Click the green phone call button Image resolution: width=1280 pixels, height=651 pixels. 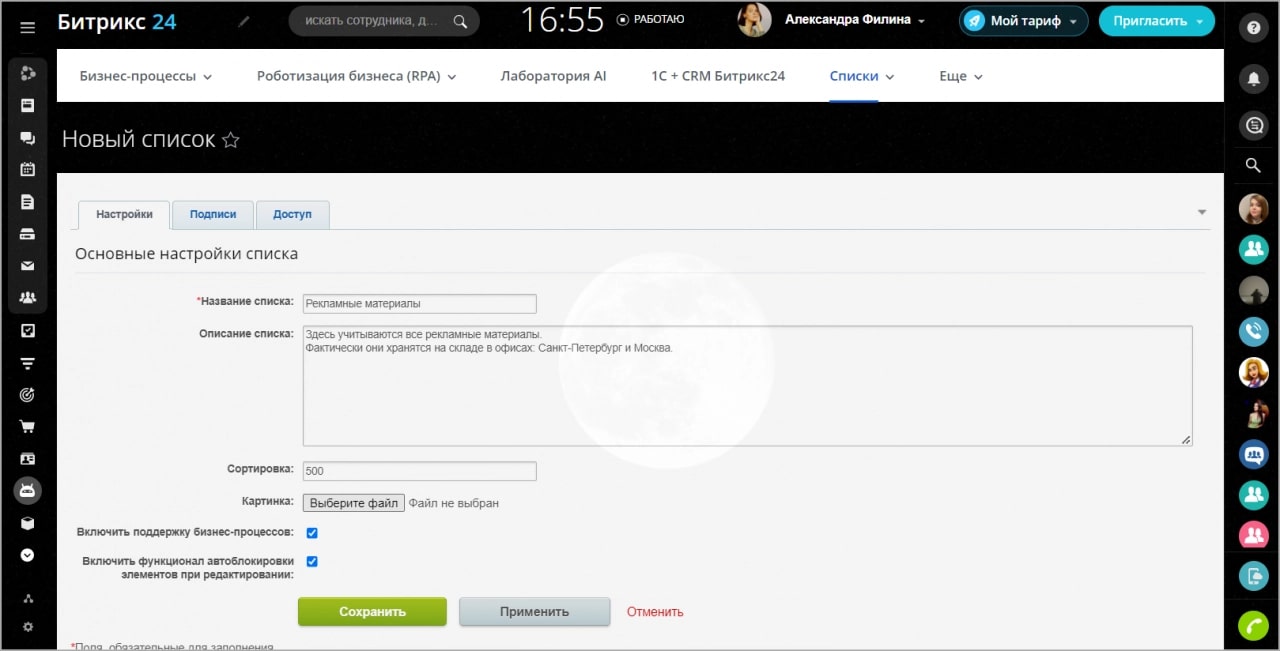[1253, 625]
